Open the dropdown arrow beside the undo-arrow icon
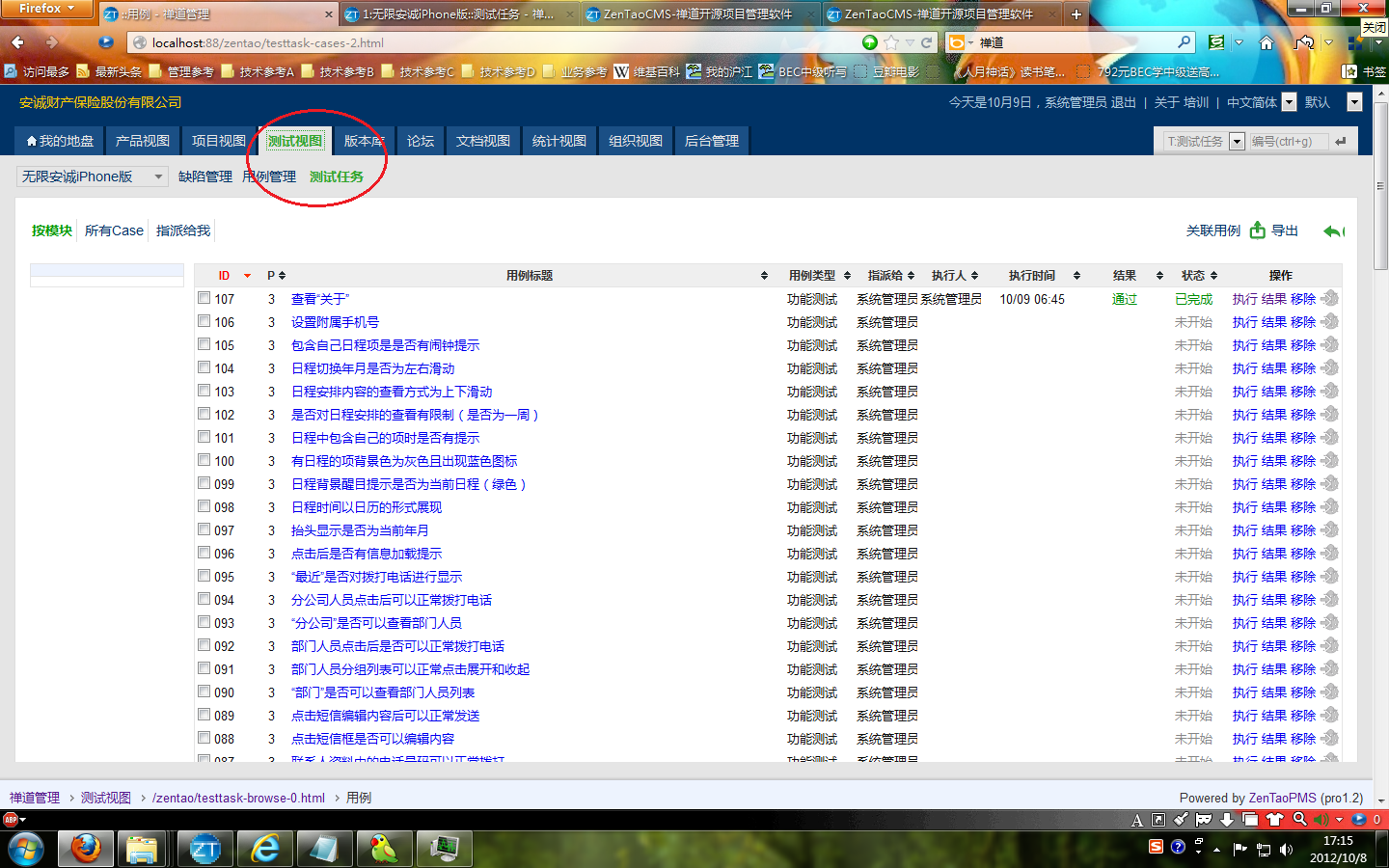Image resolution: width=1389 pixels, height=868 pixels. 1328,42
